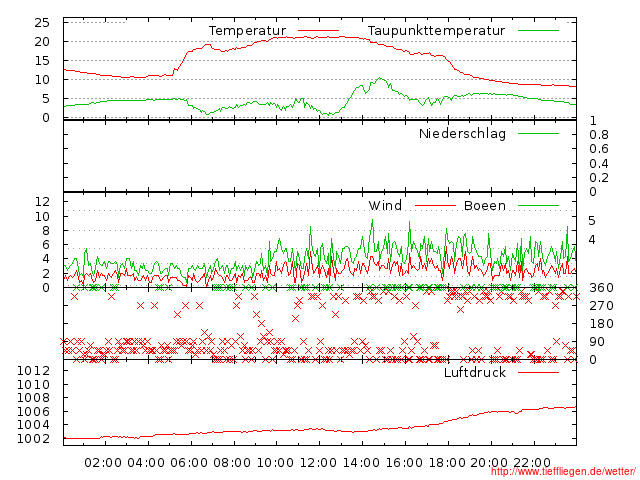Click the green Boeen legend line sample
The image size is (640, 480).
538,206
